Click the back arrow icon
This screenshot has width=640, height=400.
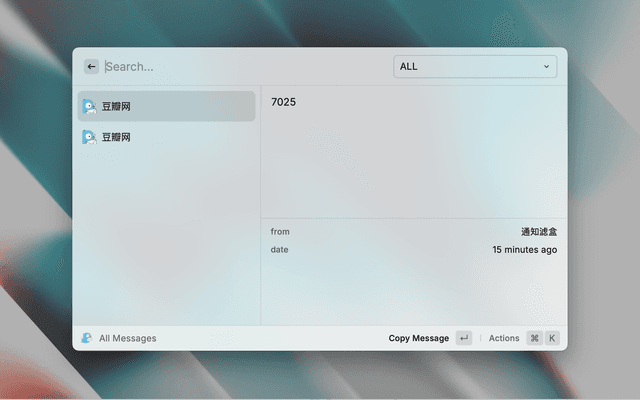tap(92, 67)
